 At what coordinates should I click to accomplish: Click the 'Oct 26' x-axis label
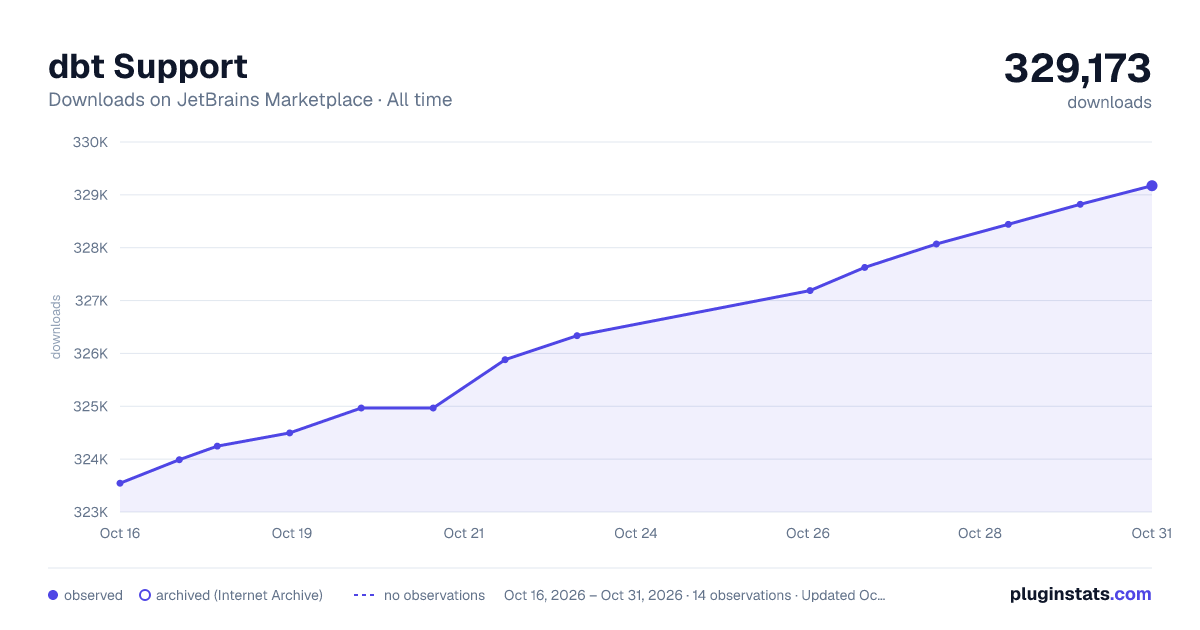click(808, 533)
